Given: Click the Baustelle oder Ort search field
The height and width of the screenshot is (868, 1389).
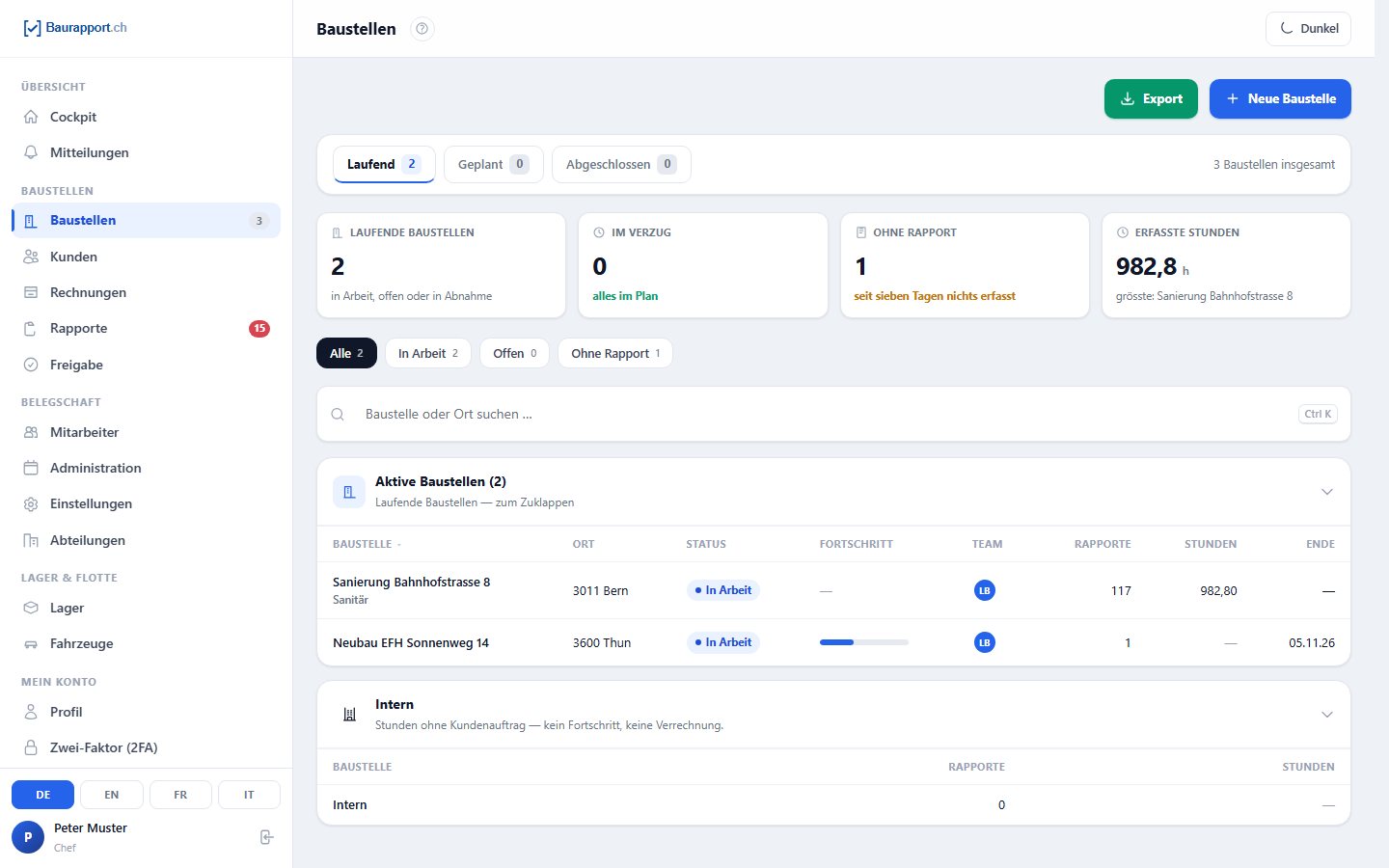Looking at the screenshot, I should (x=833, y=414).
